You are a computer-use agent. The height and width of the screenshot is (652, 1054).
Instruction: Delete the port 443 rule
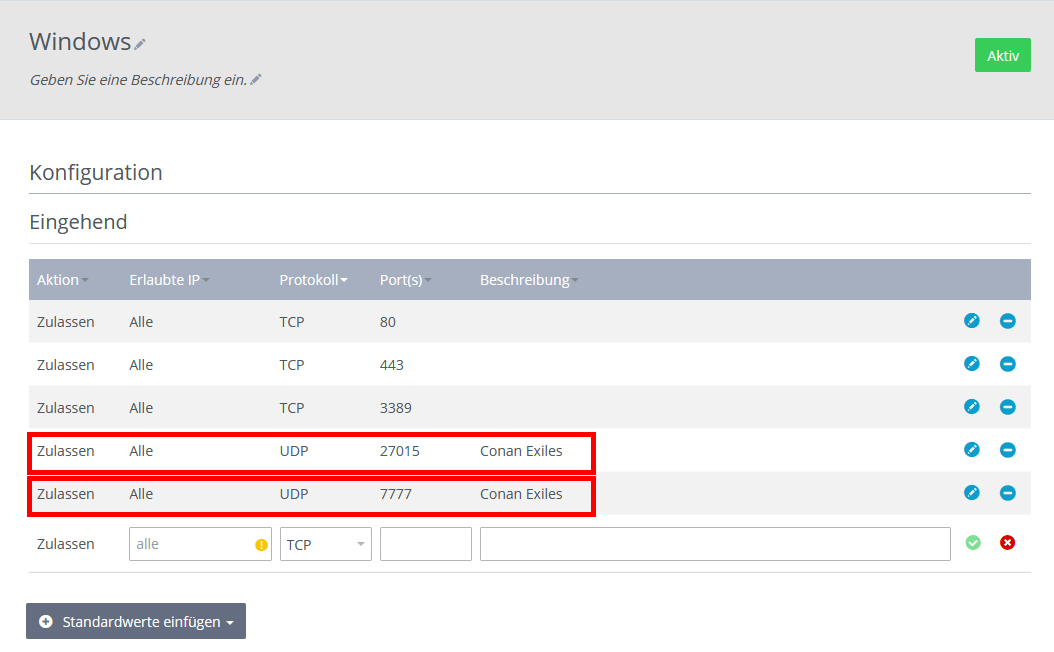pos(1007,364)
